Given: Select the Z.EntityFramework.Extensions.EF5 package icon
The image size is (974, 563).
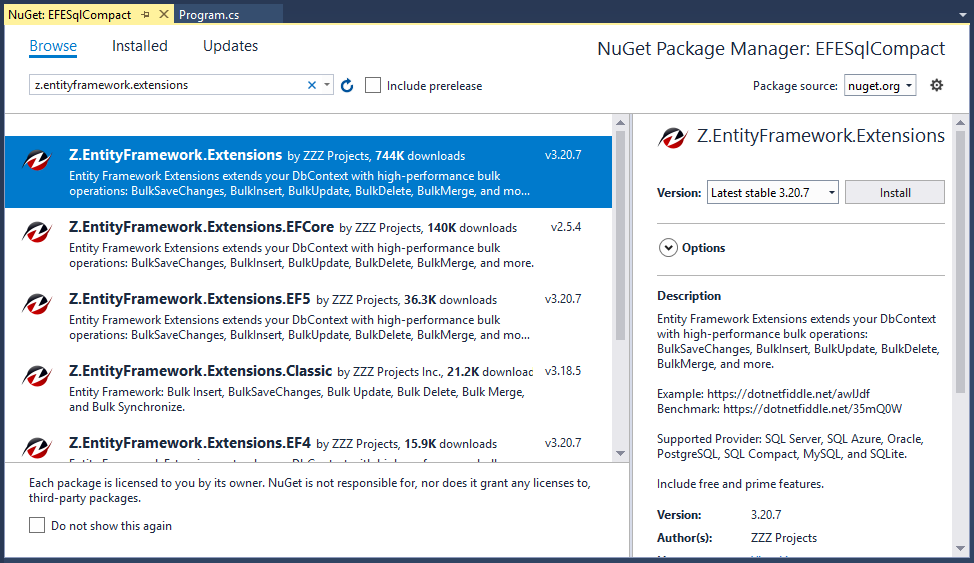Looking at the screenshot, I should 37,304.
